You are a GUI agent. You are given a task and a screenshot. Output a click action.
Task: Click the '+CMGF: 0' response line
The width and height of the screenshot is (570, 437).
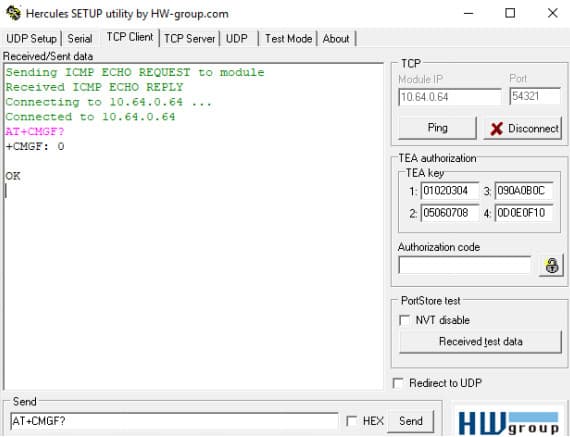35,147
